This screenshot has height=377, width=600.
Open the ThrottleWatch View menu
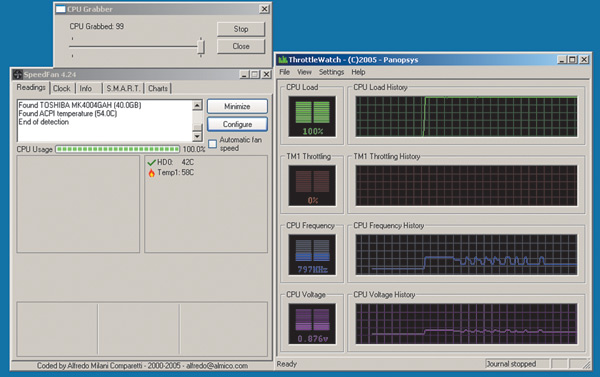click(x=304, y=72)
